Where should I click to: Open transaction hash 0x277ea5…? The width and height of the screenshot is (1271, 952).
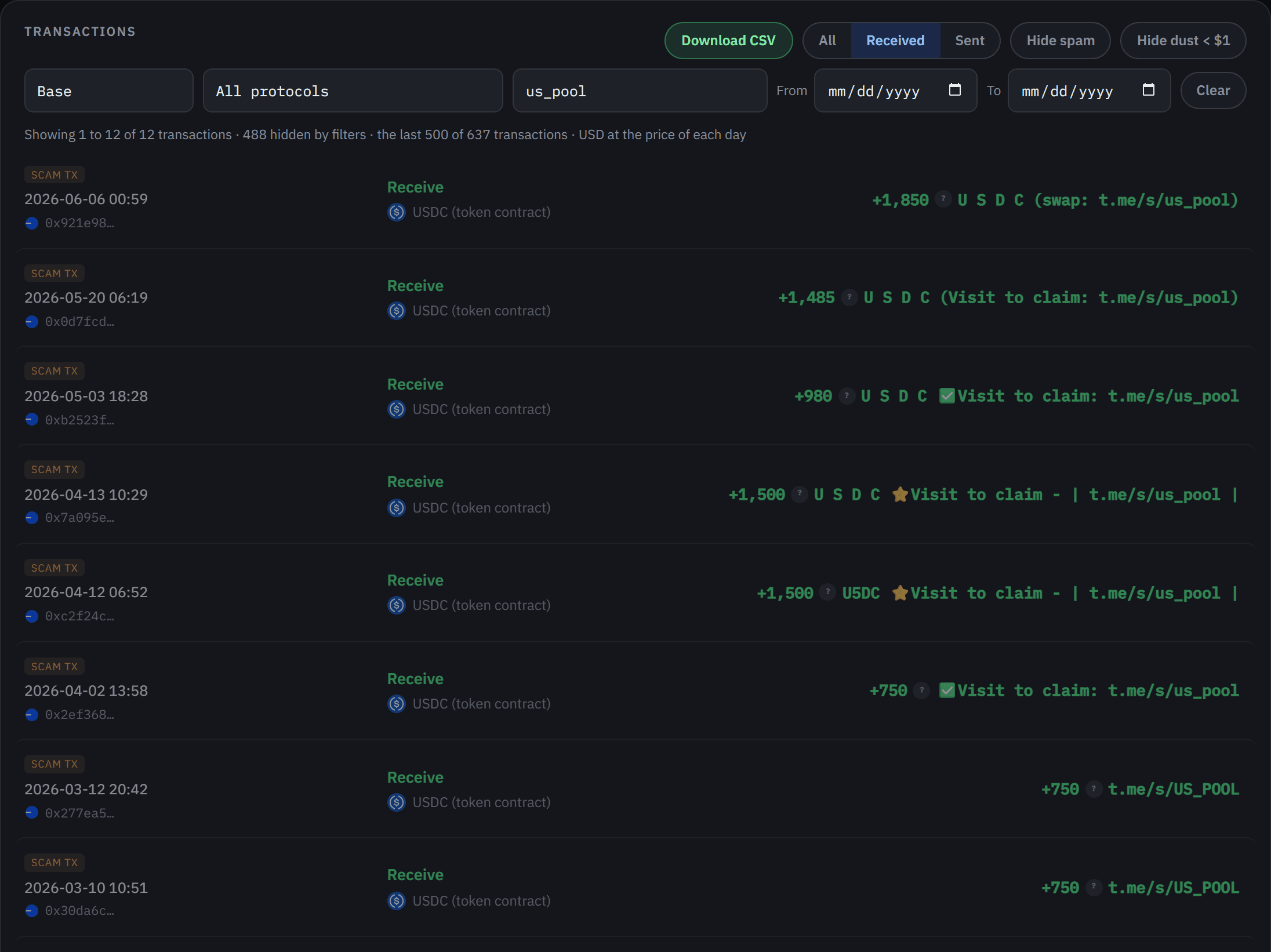pyautogui.click(x=79, y=813)
